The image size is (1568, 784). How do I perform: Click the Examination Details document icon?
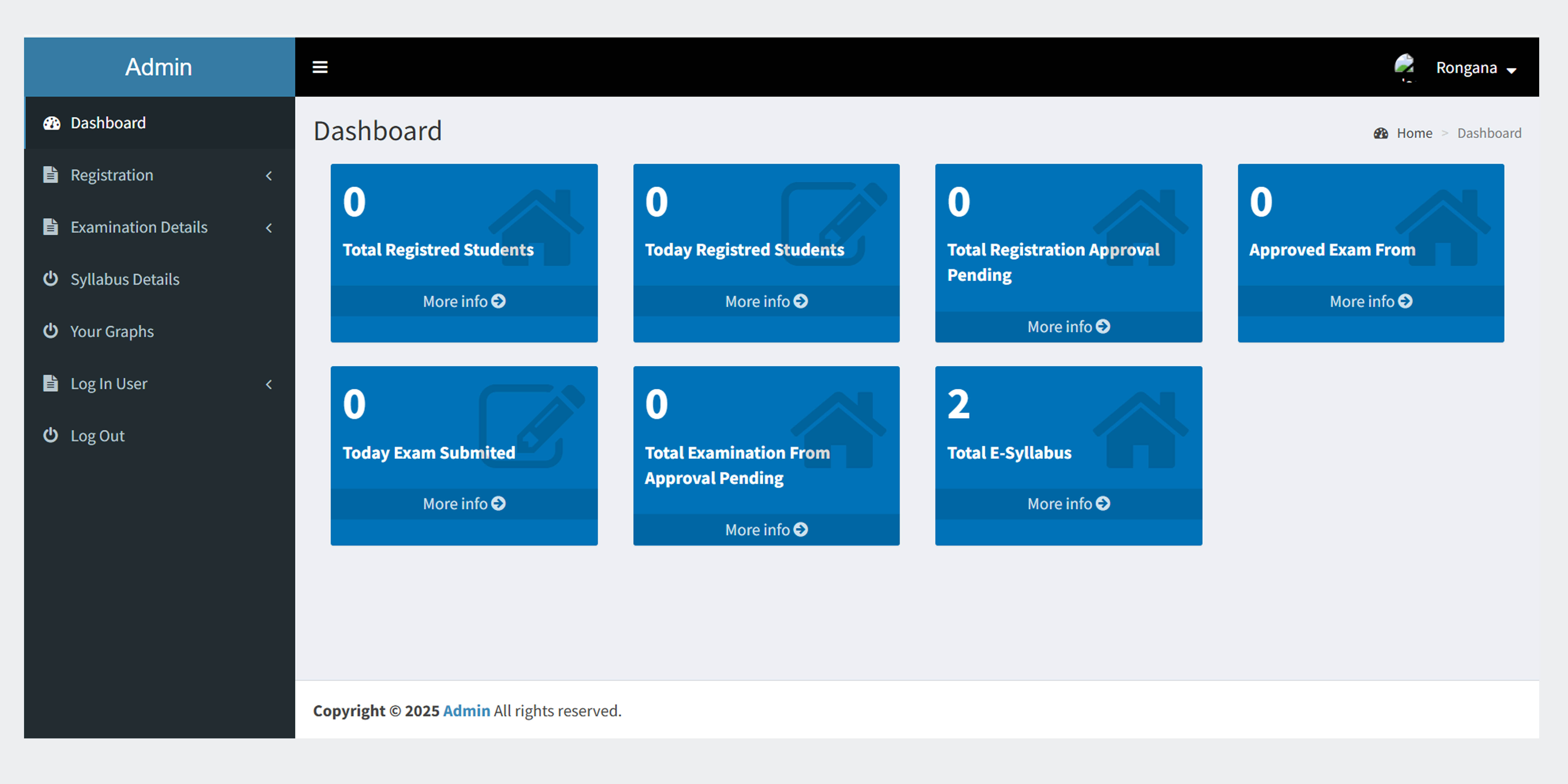pos(51,227)
